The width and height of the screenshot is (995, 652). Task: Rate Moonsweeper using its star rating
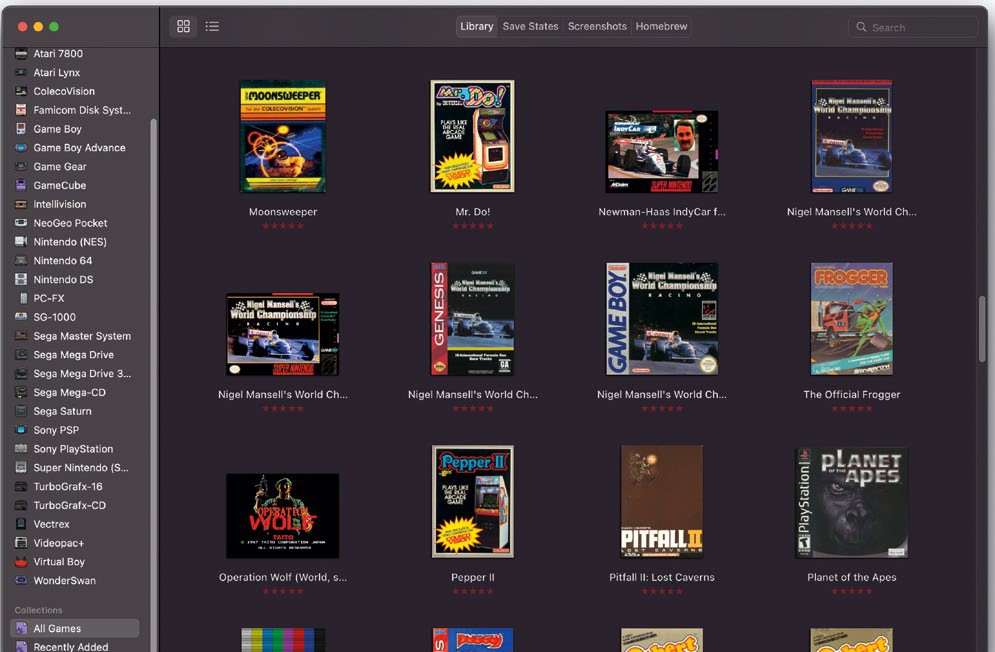coord(282,226)
